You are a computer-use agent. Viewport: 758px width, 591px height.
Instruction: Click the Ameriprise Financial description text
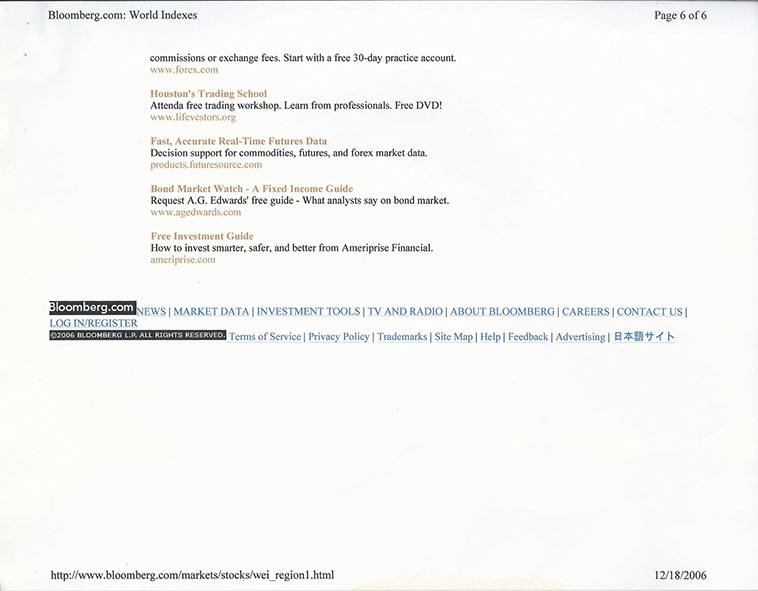(292, 248)
